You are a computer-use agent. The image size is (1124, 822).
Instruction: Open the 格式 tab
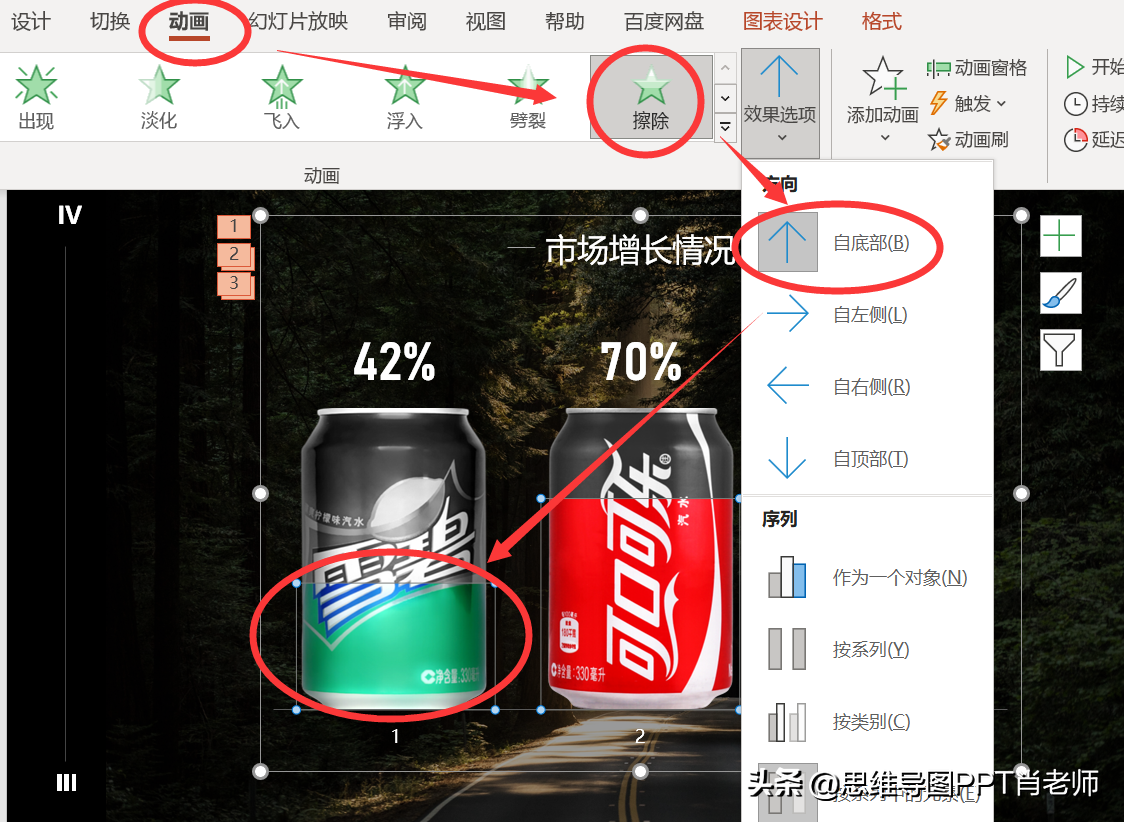882,21
